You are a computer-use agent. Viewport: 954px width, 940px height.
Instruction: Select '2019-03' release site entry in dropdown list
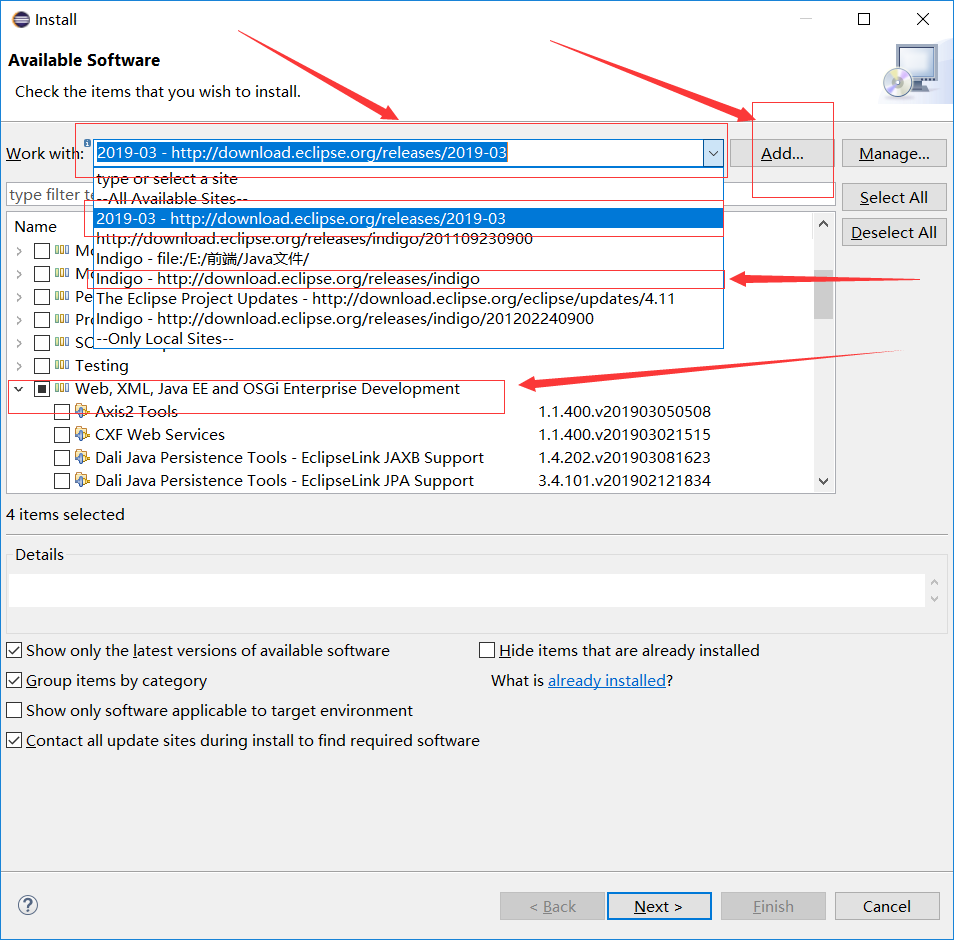(x=408, y=218)
